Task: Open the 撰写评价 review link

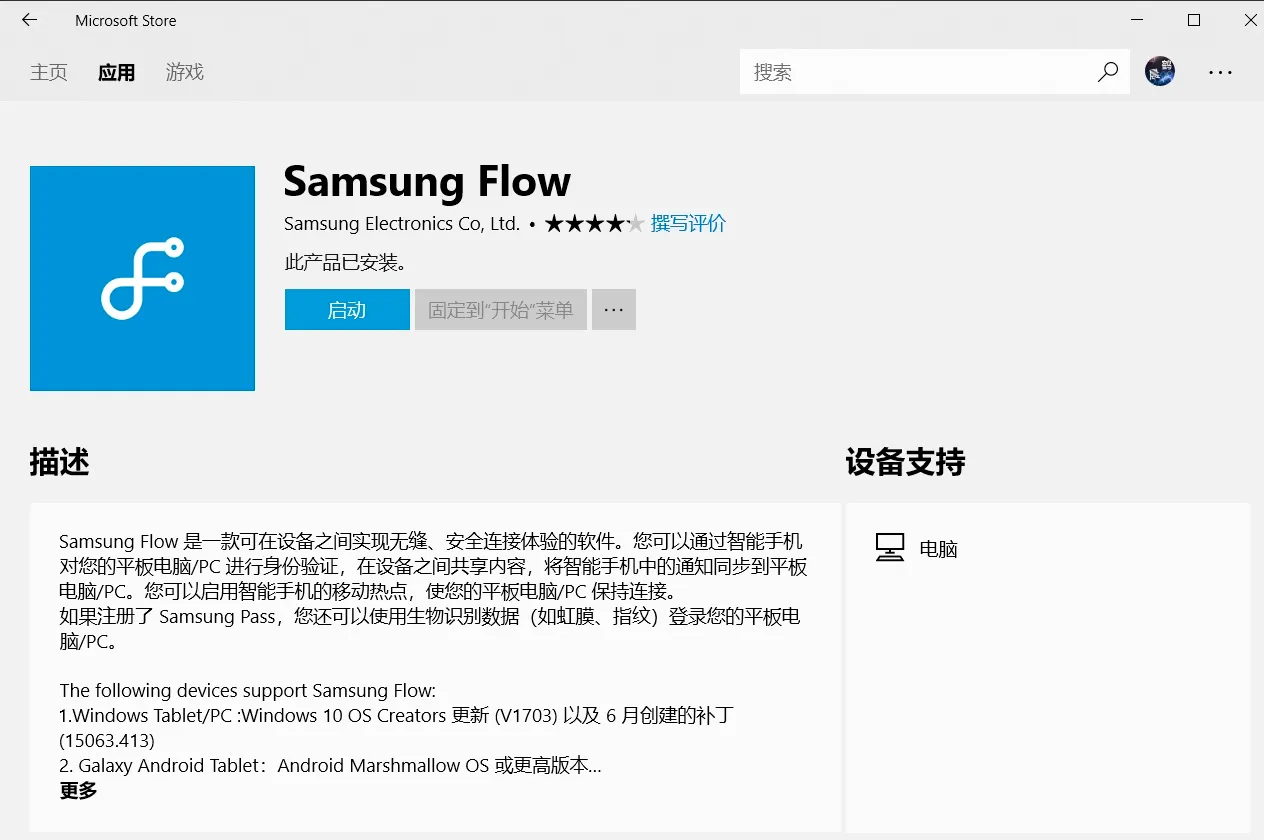Action: (688, 224)
